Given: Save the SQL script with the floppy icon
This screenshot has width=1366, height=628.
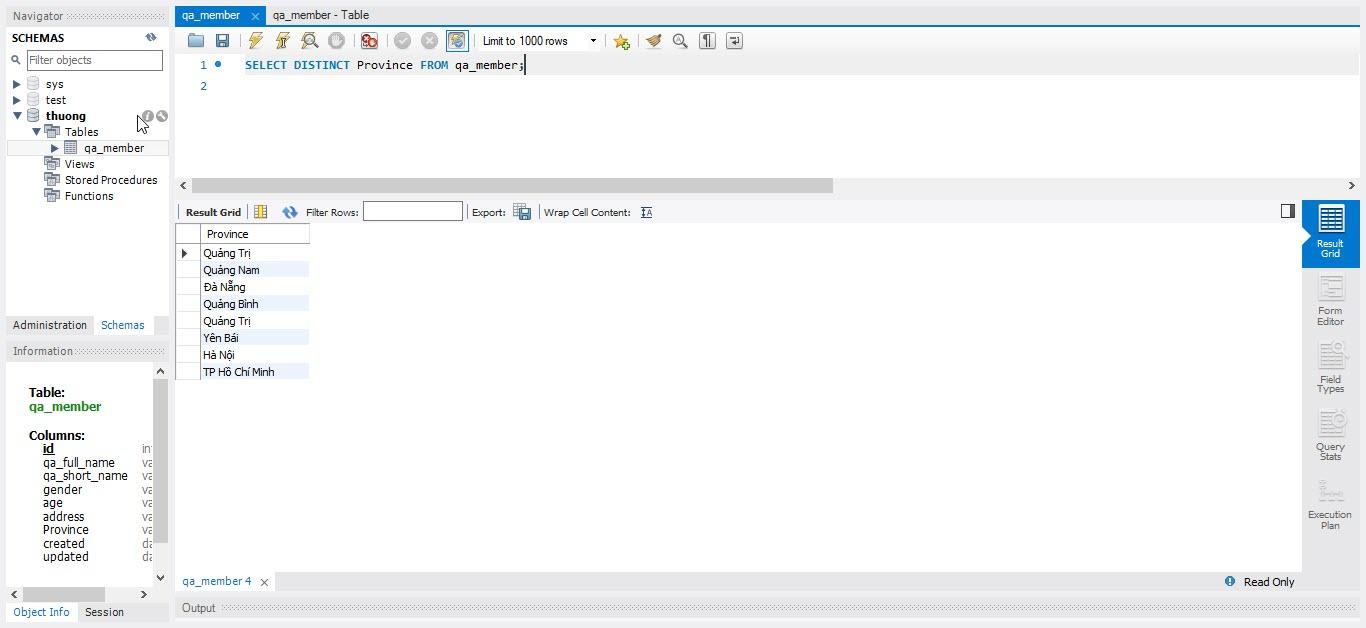Looking at the screenshot, I should 223,41.
